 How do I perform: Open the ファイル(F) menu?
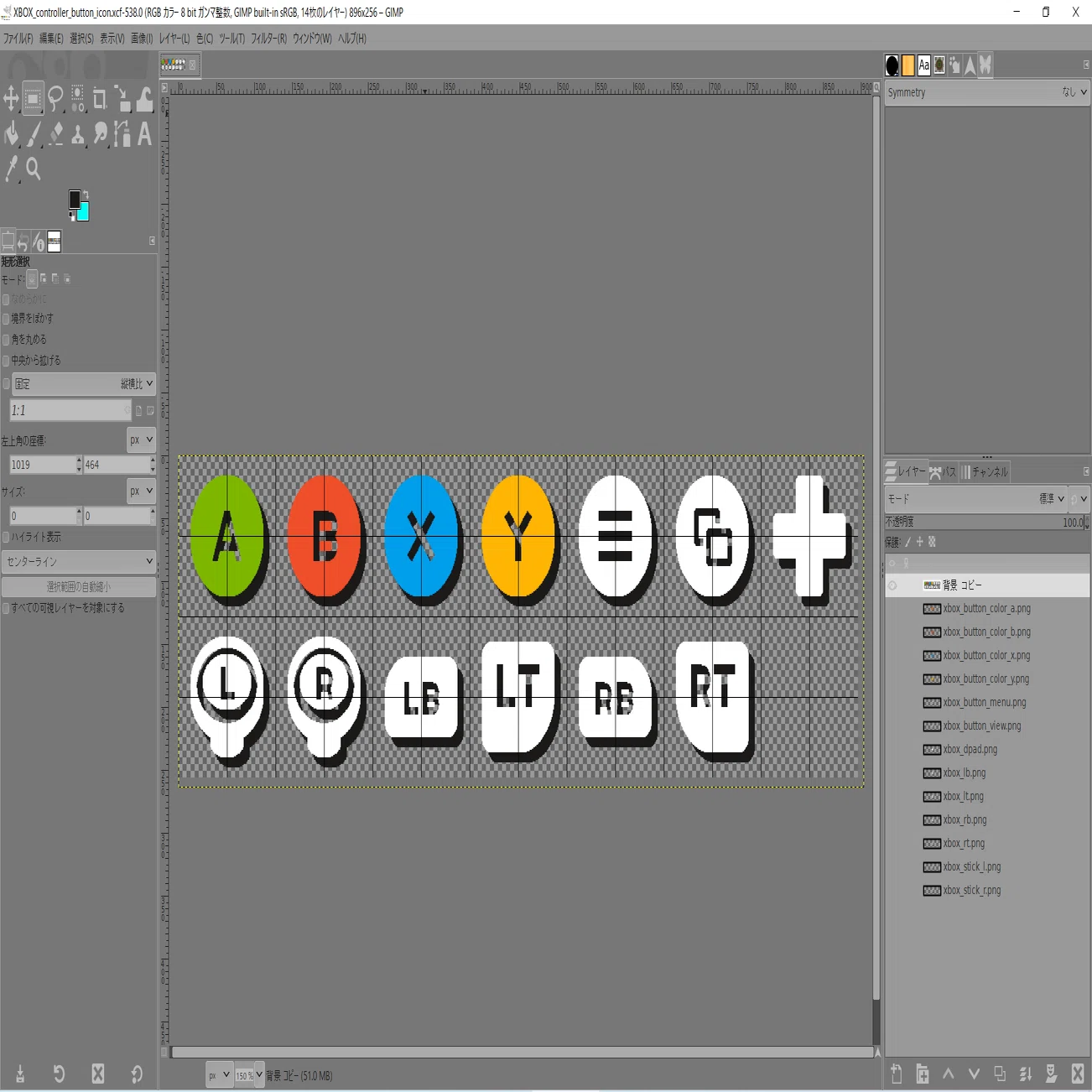point(18,39)
